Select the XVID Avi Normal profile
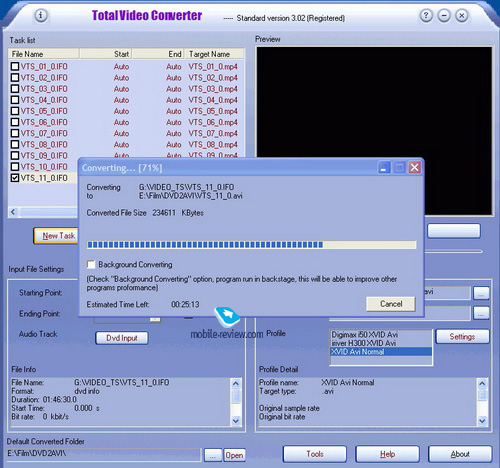Screen dimensions: 500x468 click(x=381, y=352)
